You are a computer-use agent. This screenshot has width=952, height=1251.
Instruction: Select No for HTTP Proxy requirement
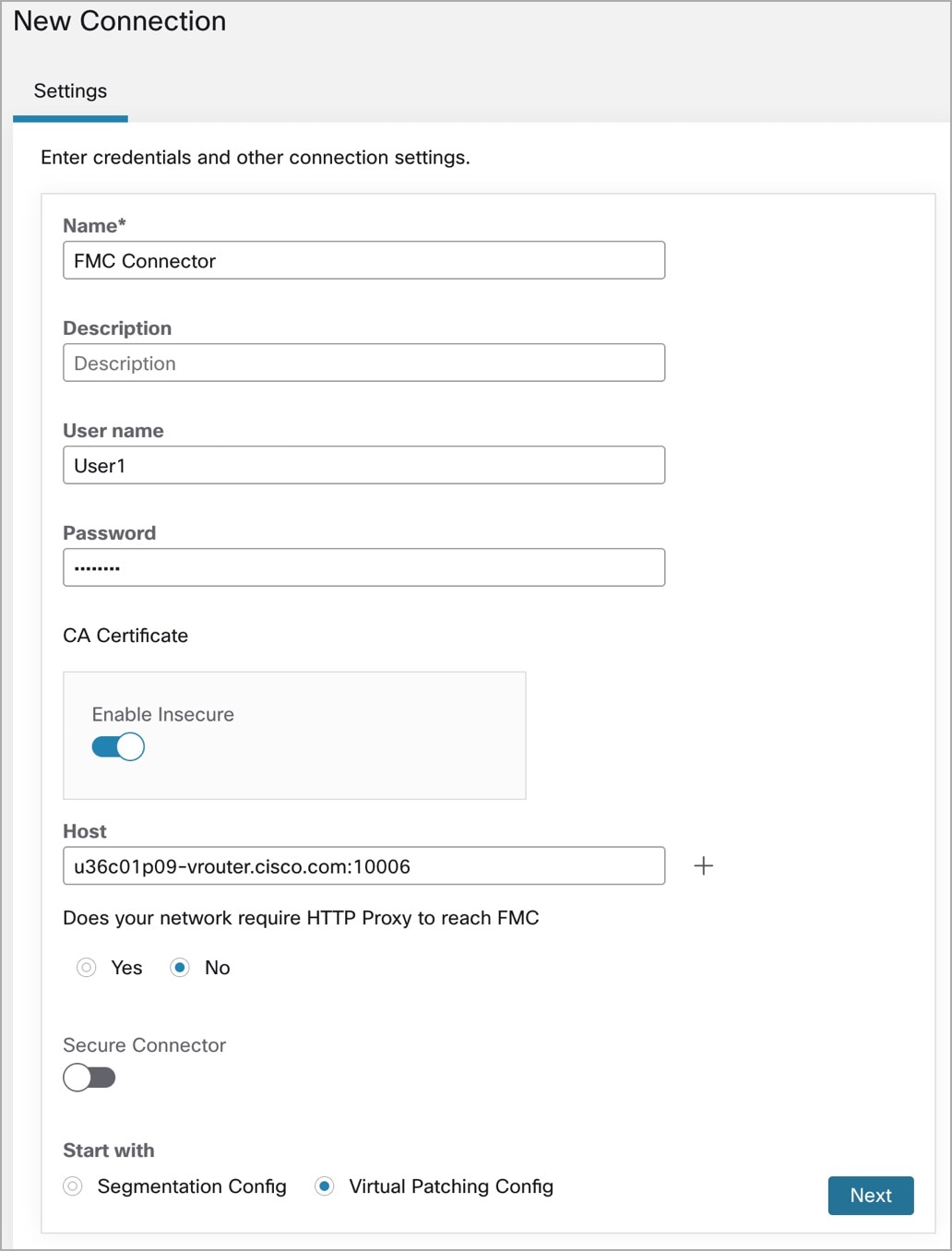pos(180,967)
